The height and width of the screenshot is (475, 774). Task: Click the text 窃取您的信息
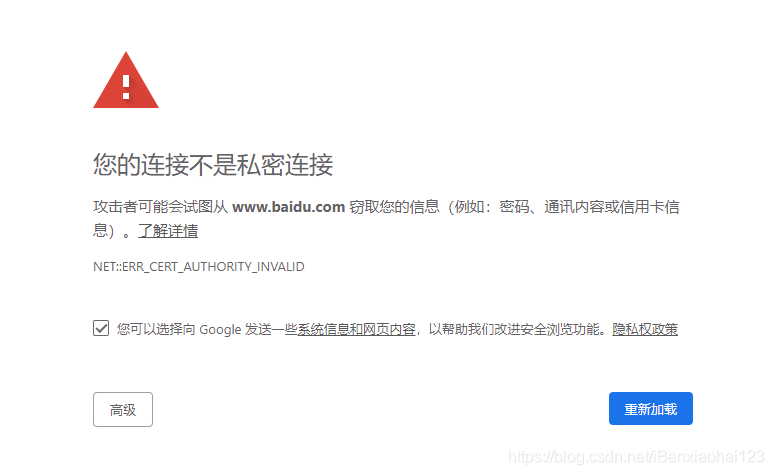394,206
